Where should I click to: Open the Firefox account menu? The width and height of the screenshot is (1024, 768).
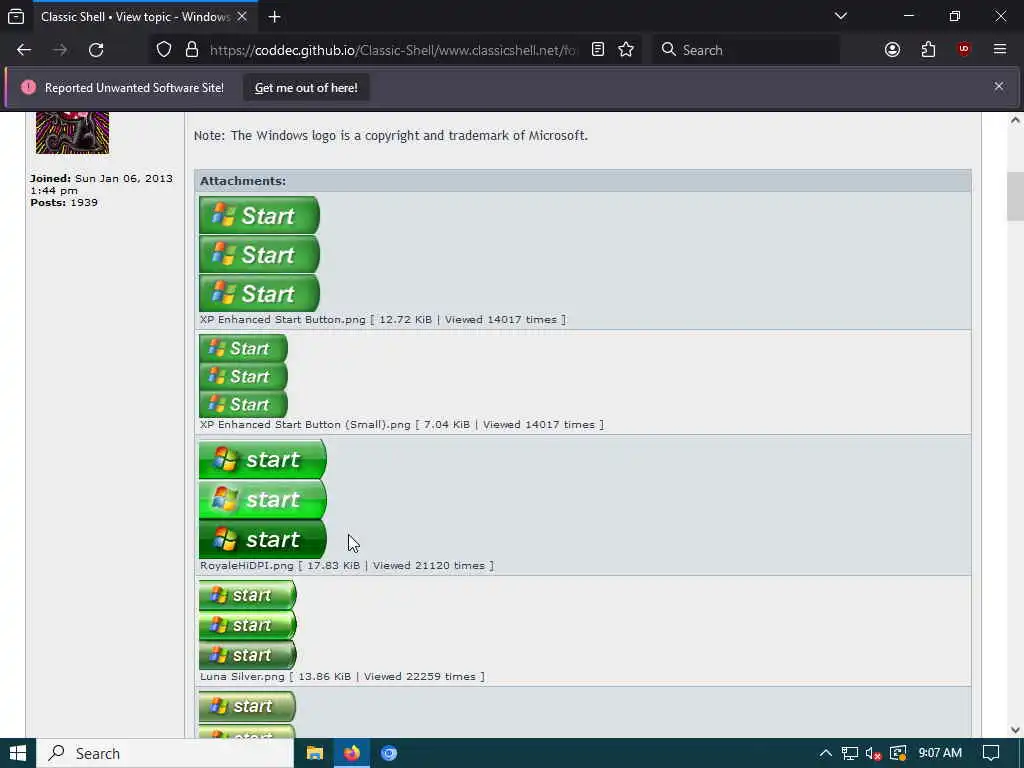coord(892,50)
